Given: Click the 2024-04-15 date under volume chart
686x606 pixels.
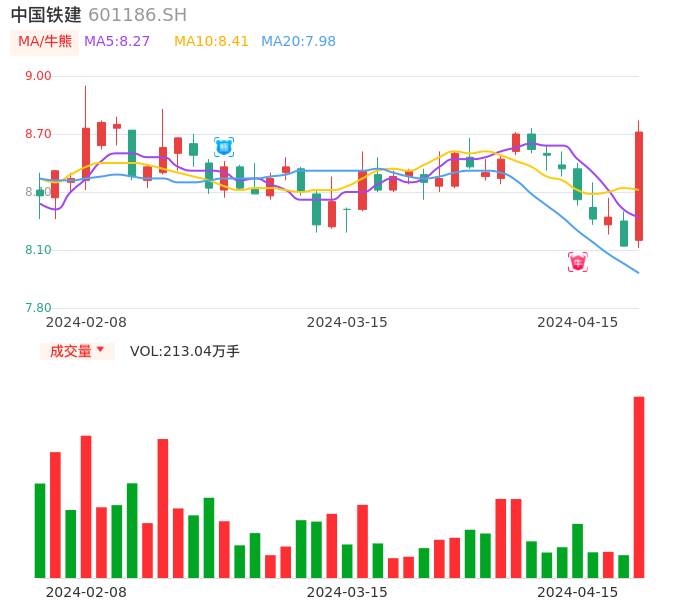Looking at the screenshot, I should 578,592.
